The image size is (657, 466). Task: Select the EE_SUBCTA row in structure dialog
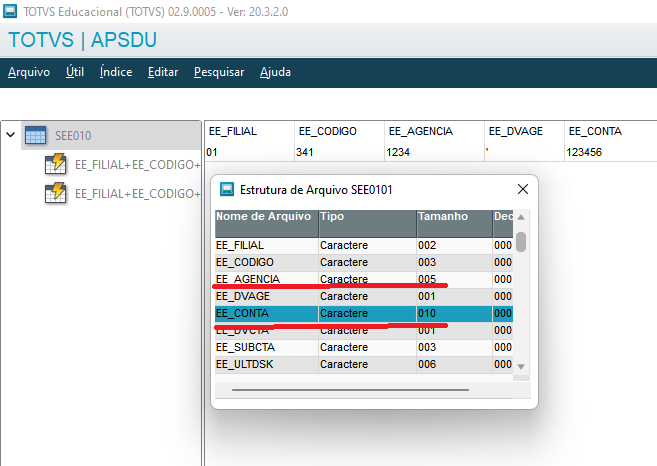coord(364,347)
